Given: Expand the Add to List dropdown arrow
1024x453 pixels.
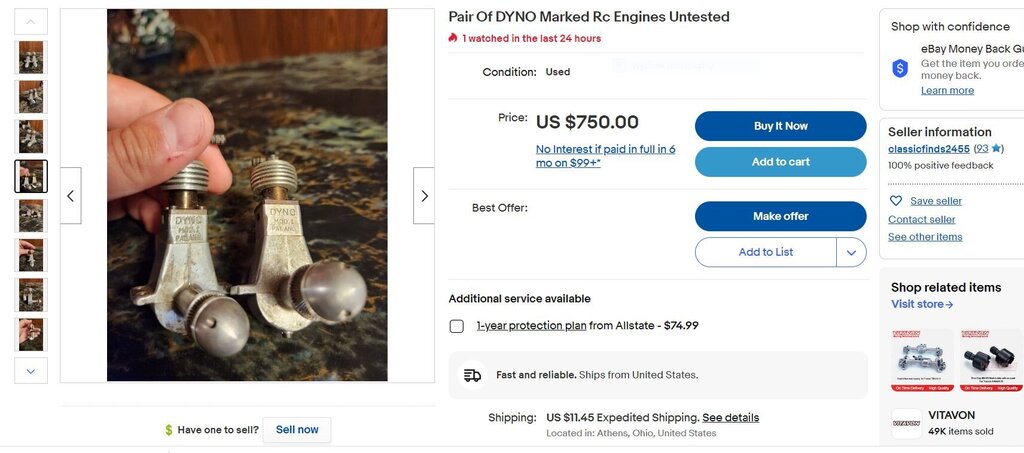Looking at the screenshot, I should point(851,252).
